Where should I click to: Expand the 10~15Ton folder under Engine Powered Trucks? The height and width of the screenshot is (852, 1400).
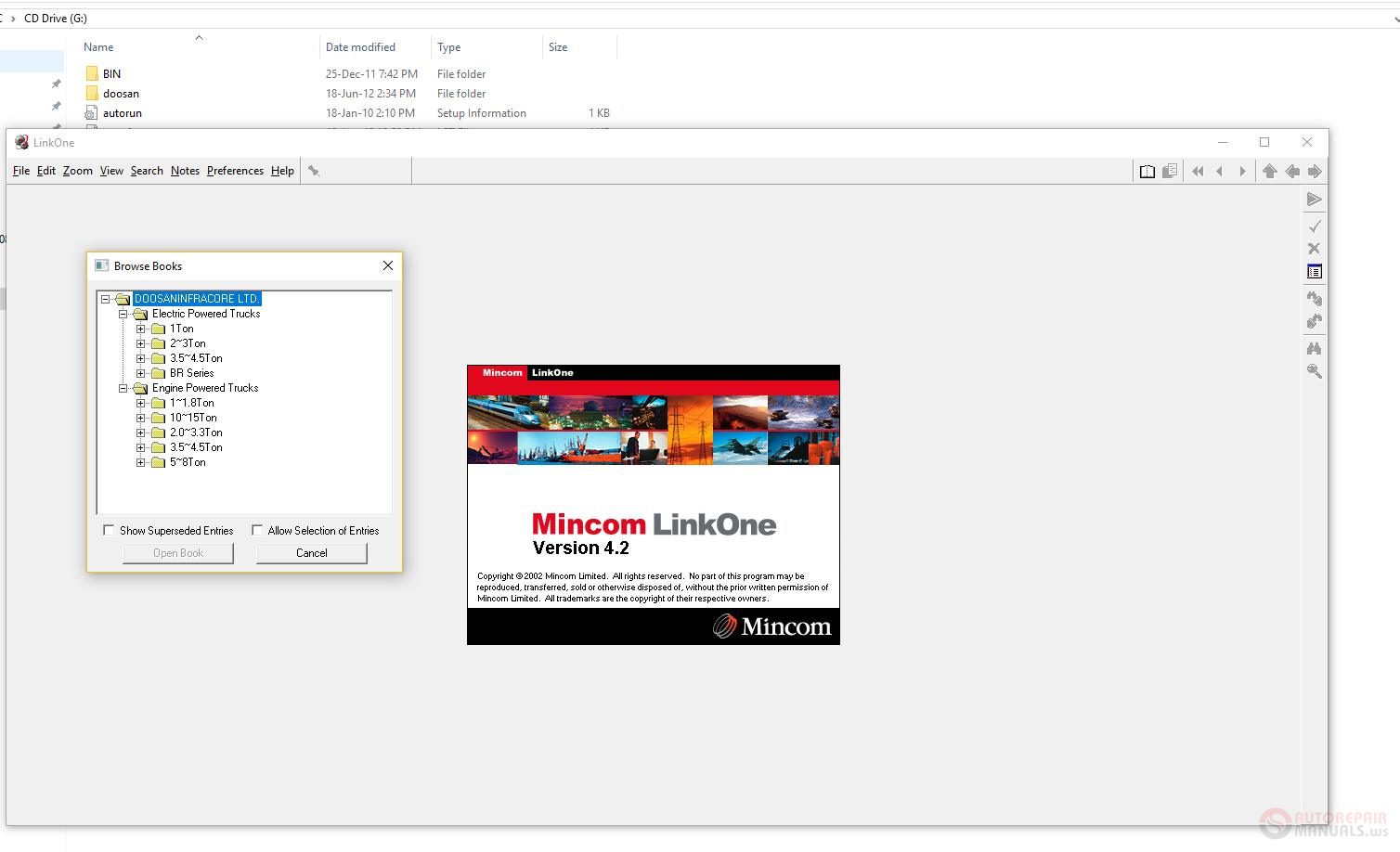pos(141,418)
